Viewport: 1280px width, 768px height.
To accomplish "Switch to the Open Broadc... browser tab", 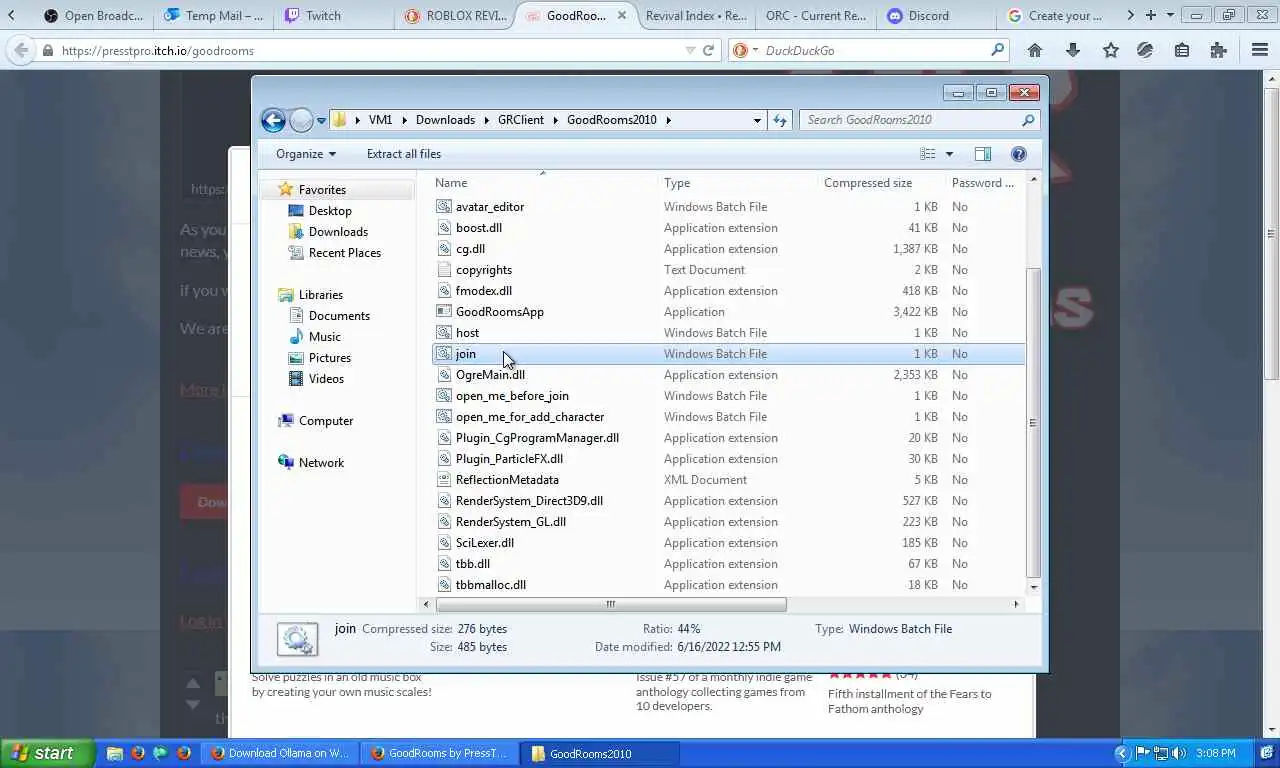I will coord(94,16).
